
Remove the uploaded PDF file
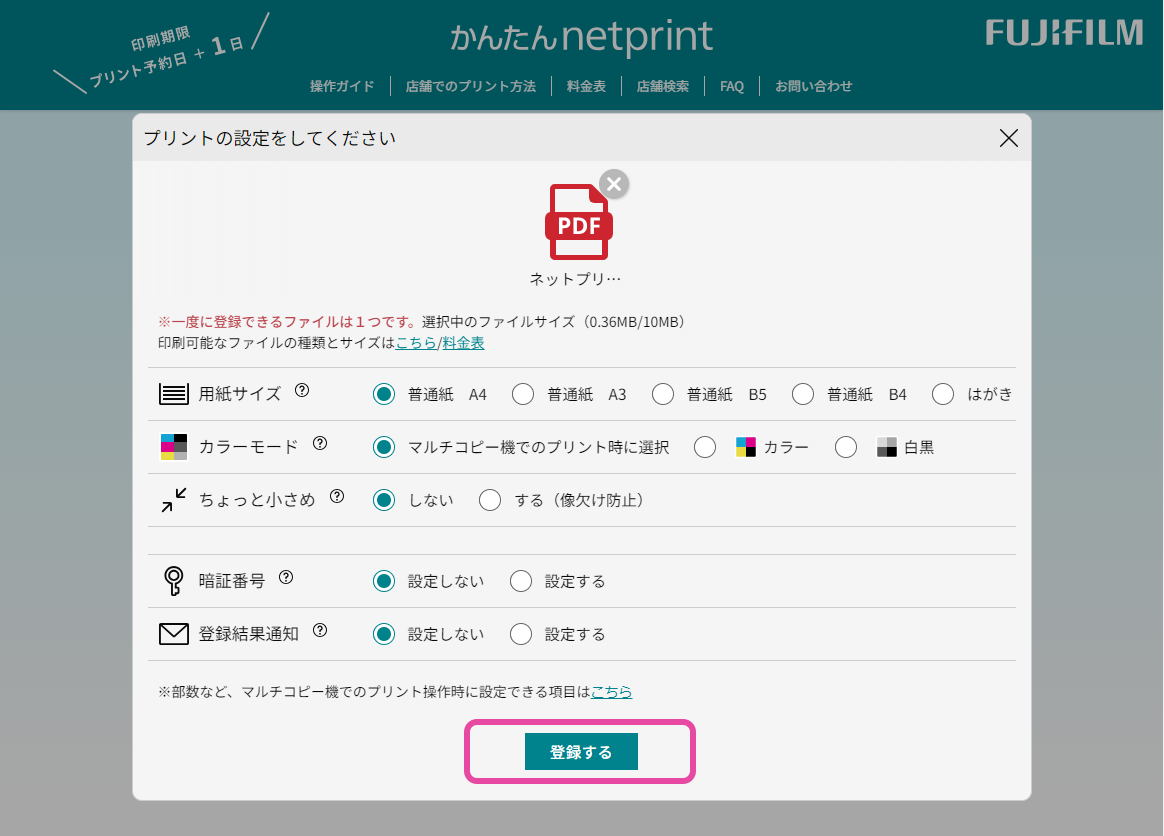point(614,183)
